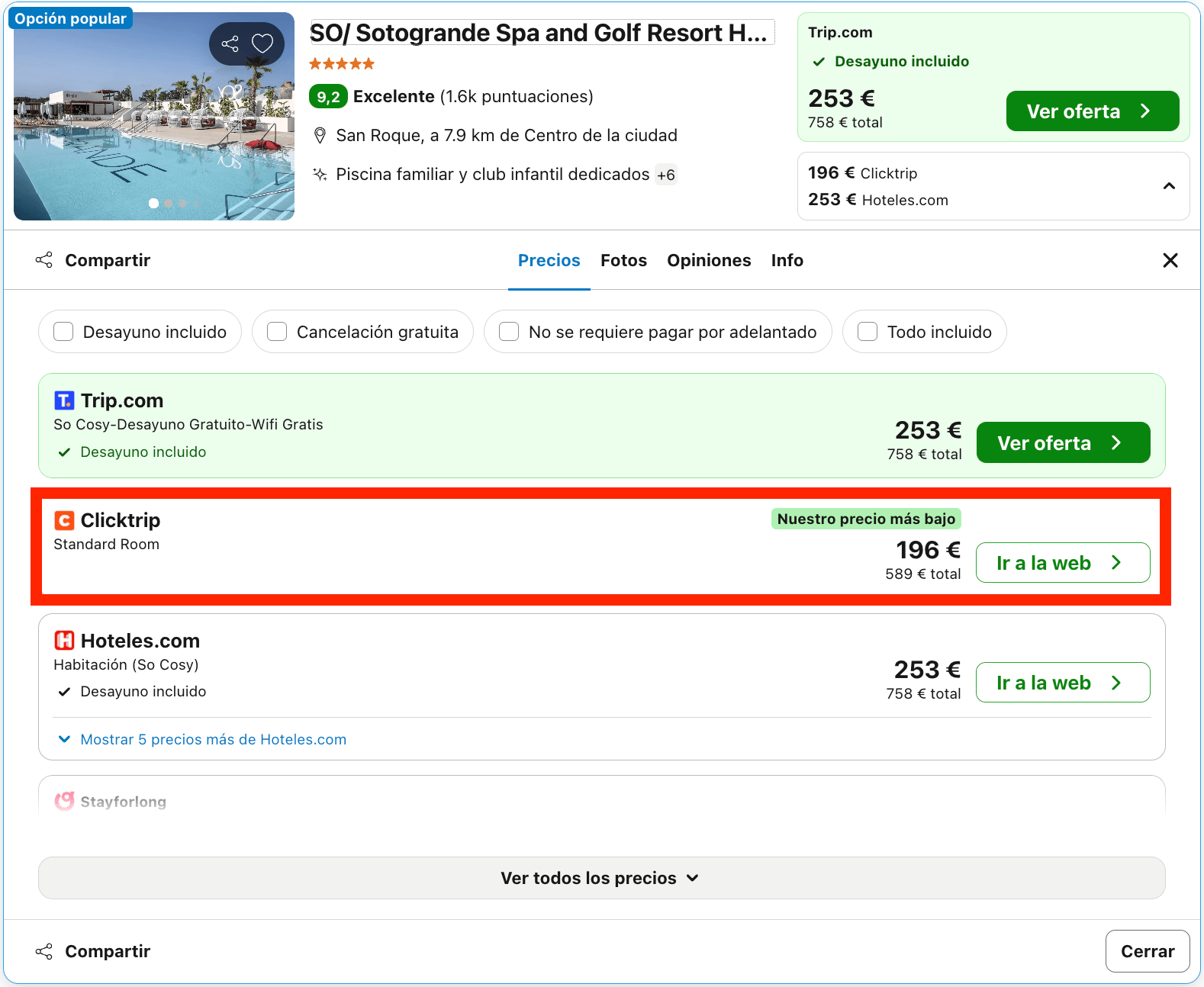Image resolution: width=1204 pixels, height=987 pixels.
Task: Click the Hoteles.com logo icon
Action: (x=64, y=641)
